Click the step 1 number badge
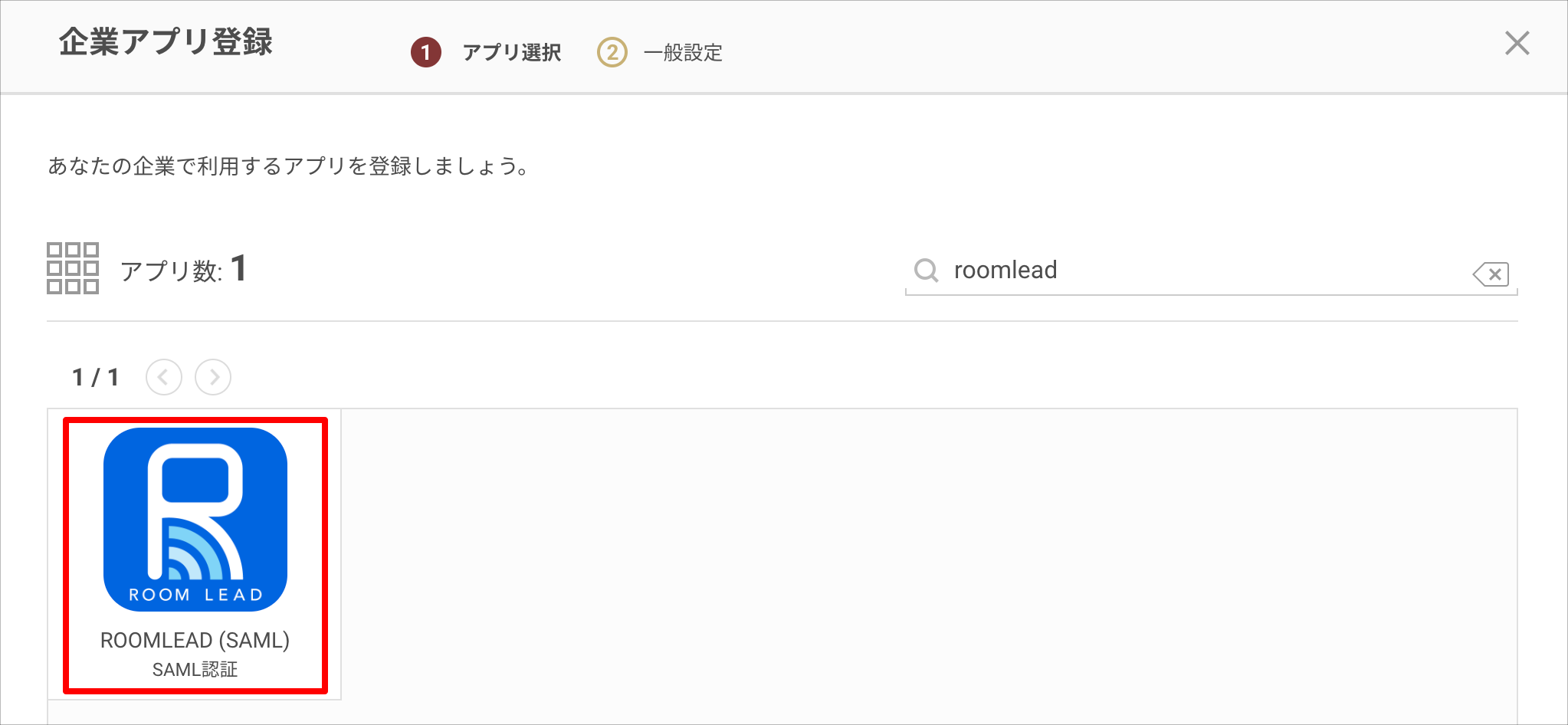 point(426,52)
